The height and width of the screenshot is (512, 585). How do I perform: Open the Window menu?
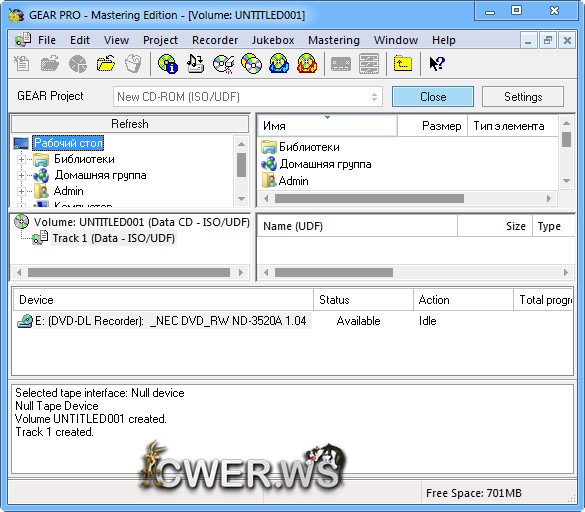396,40
